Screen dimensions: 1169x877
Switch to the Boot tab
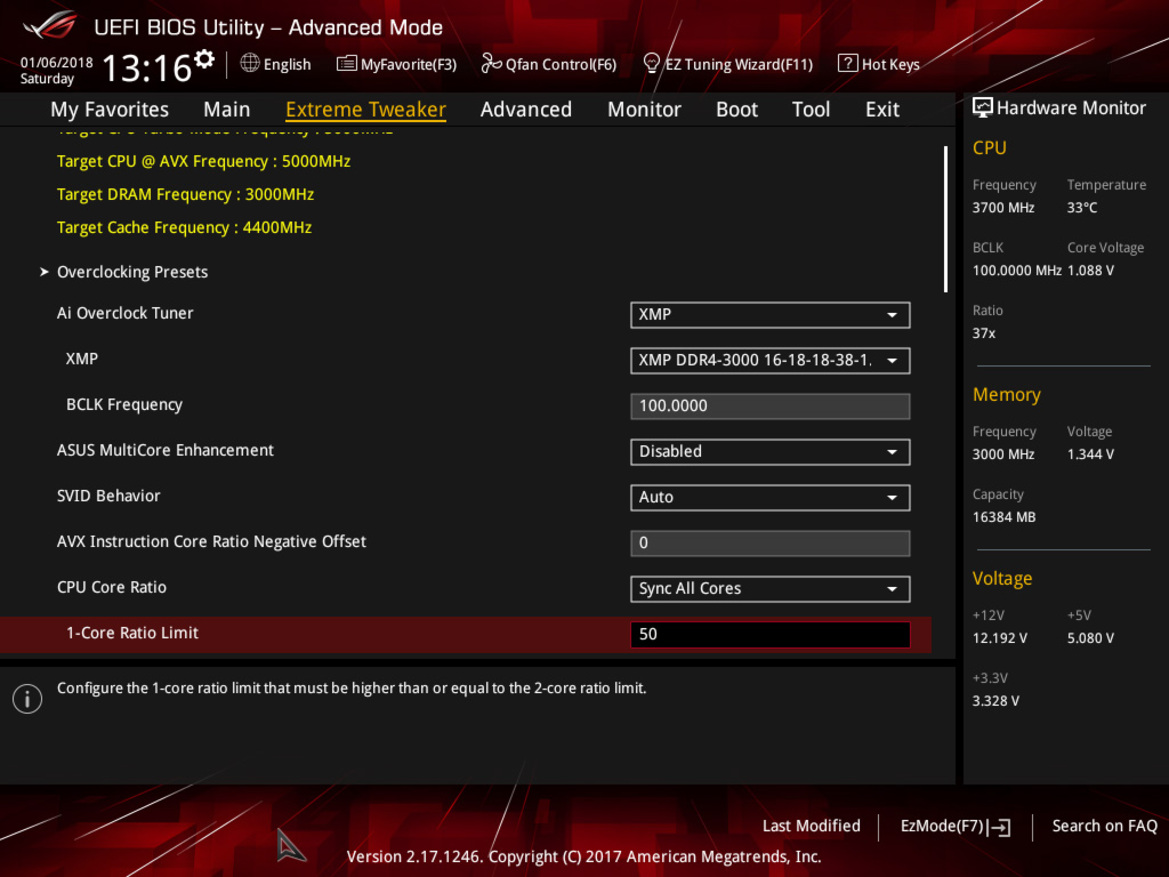coord(737,110)
